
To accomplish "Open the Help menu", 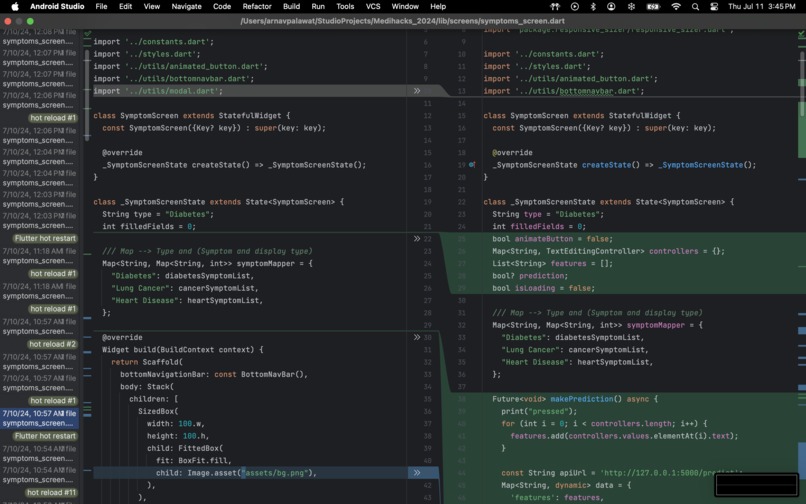I will click(x=438, y=6).
